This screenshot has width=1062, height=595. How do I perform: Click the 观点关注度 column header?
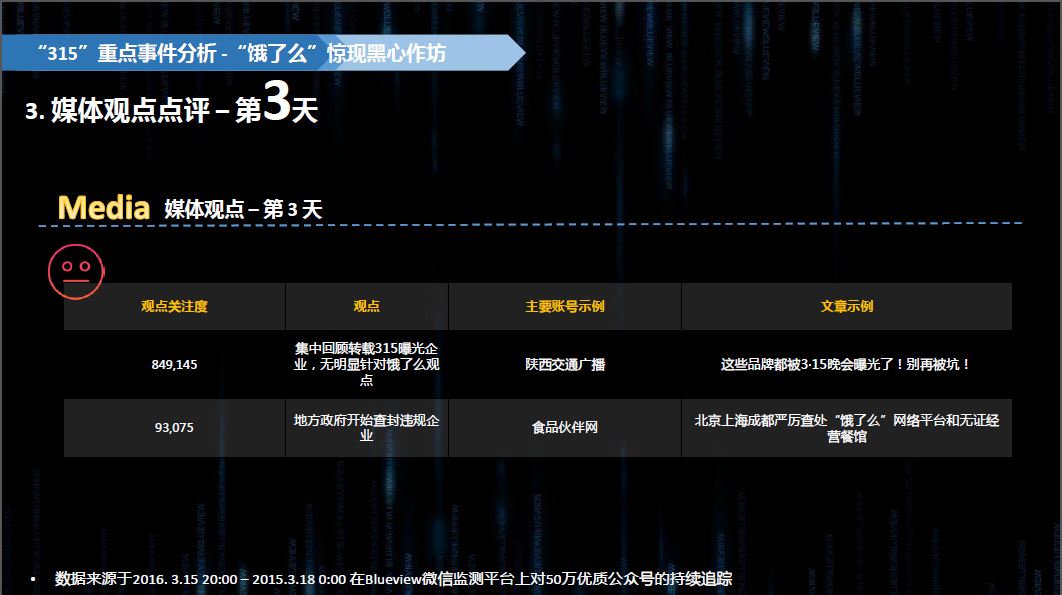(x=174, y=306)
